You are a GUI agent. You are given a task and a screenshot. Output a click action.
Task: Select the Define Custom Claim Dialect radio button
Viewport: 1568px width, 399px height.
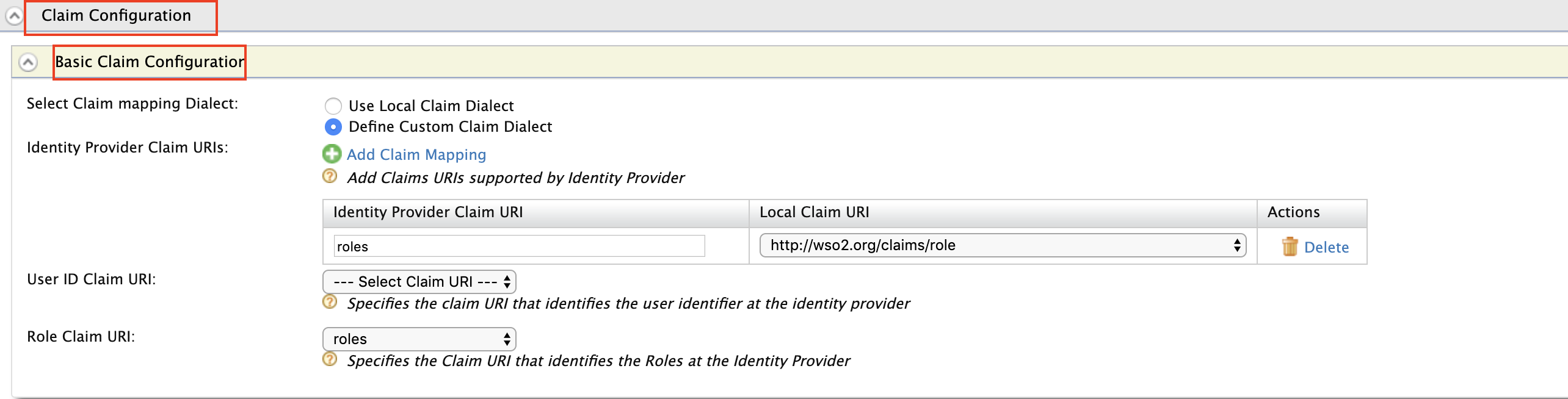(x=333, y=127)
